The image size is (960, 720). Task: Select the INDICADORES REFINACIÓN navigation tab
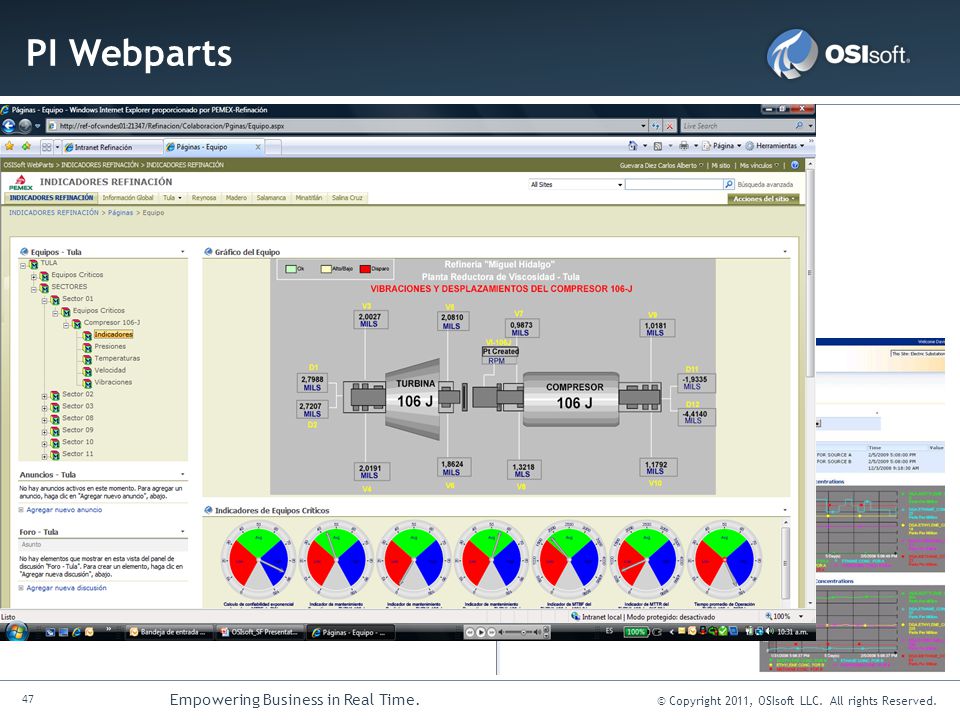click(51, 198)
